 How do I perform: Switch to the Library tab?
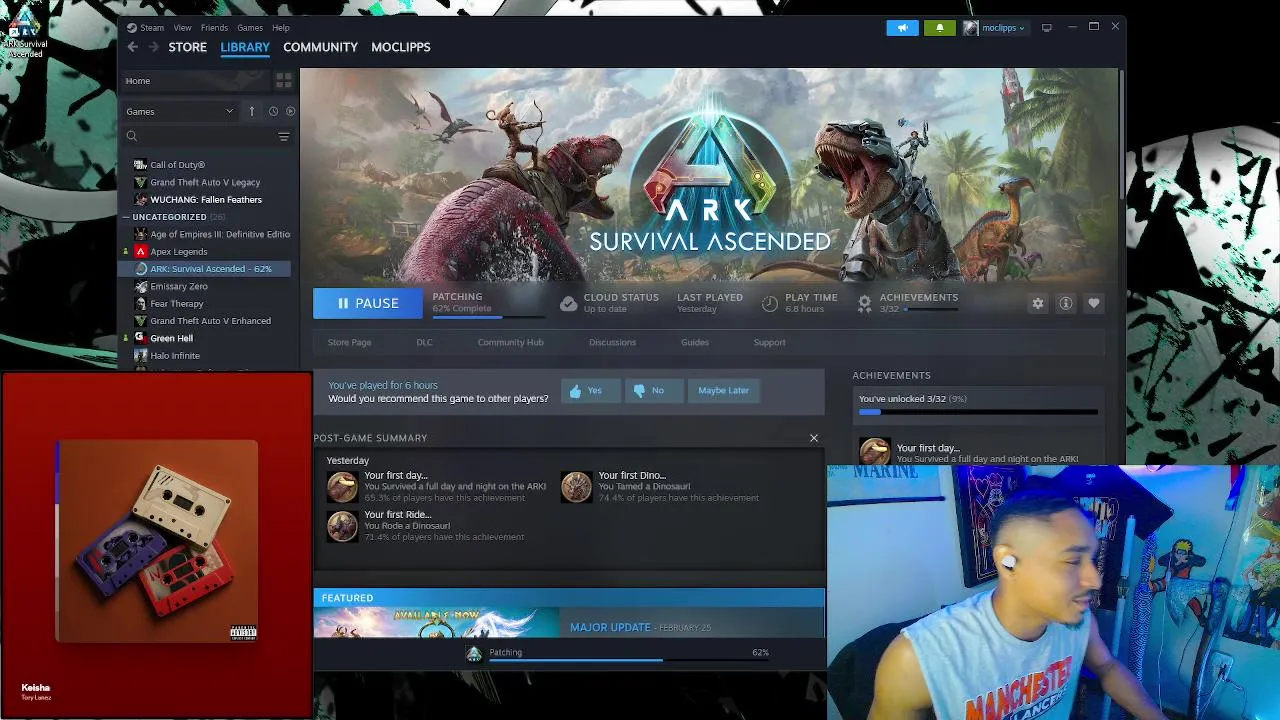245,47
